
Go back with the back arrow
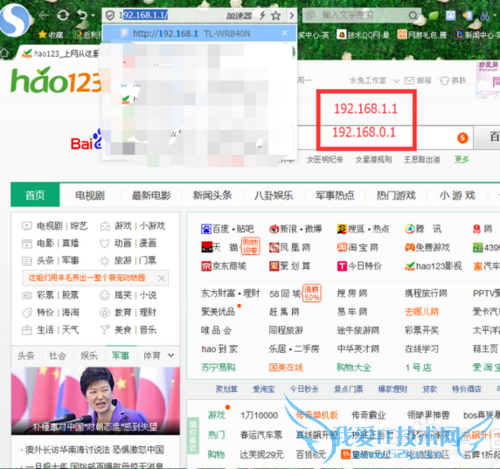(x=43, y=15)
